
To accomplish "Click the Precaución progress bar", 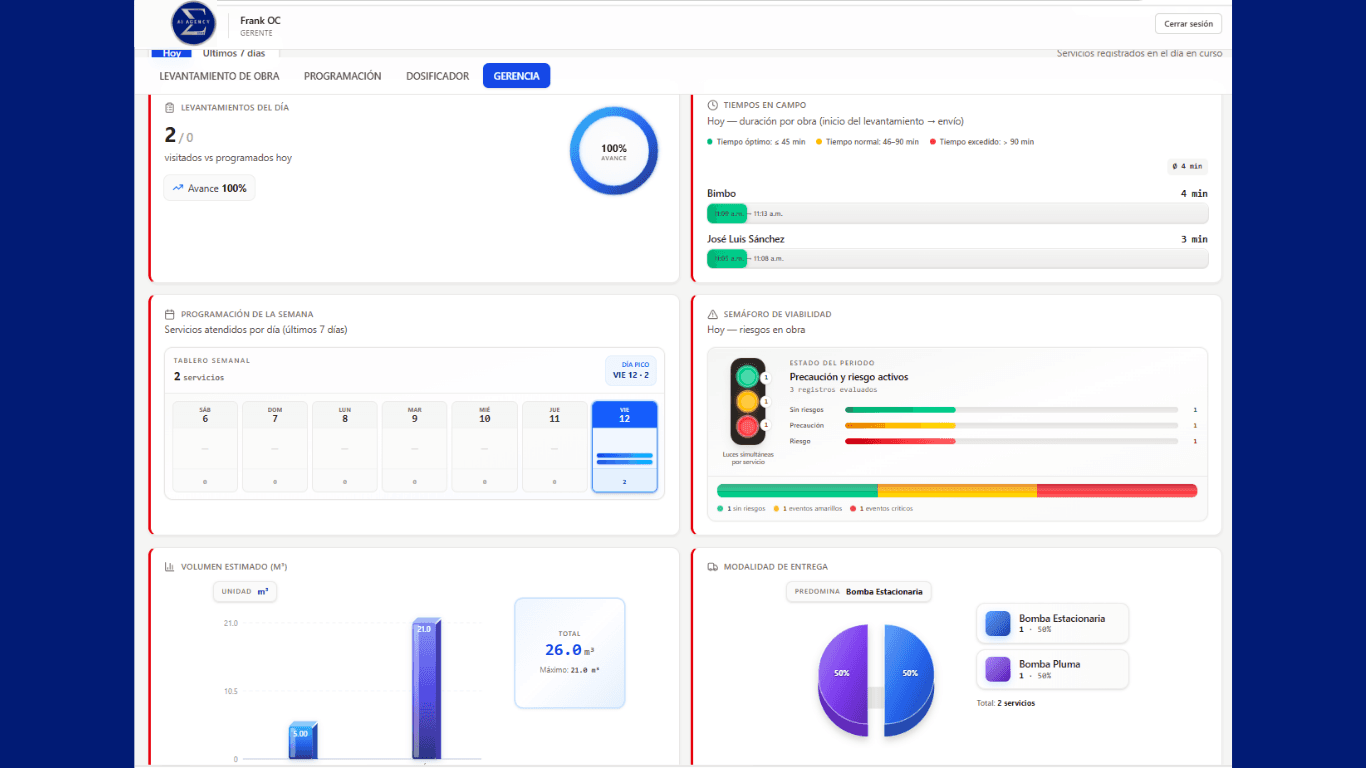I will [1011, 426].
